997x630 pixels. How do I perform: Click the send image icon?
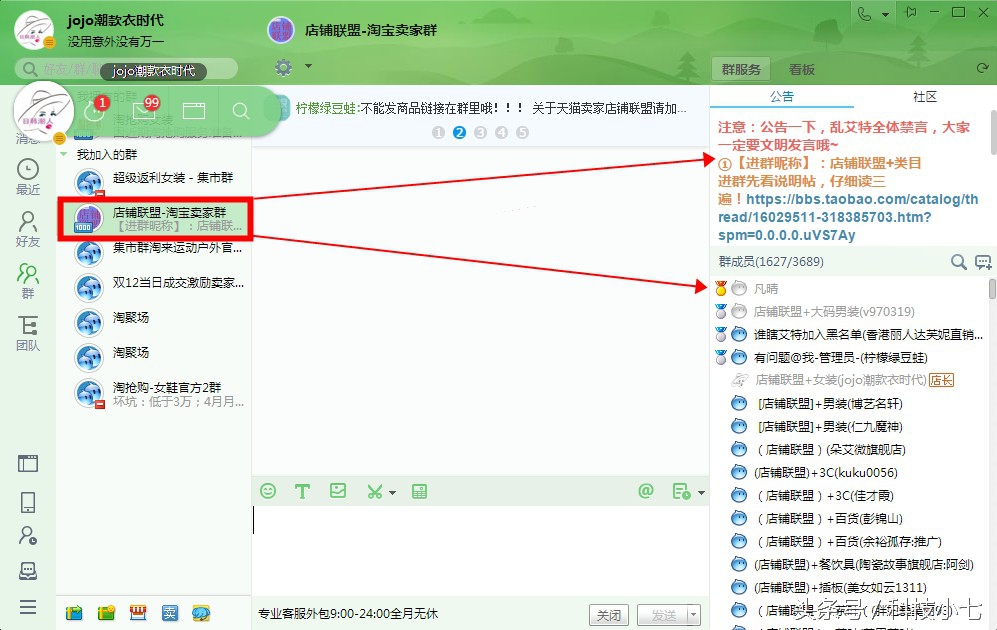(337, 491)
